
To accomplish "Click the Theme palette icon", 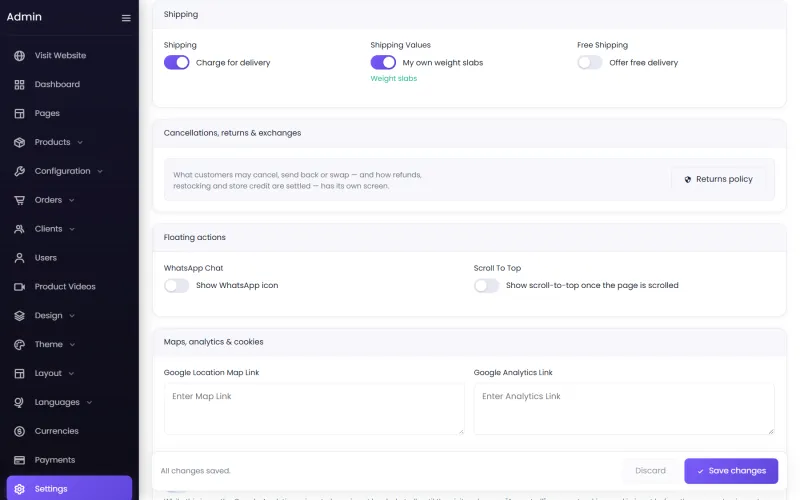I will pos(19,345).
